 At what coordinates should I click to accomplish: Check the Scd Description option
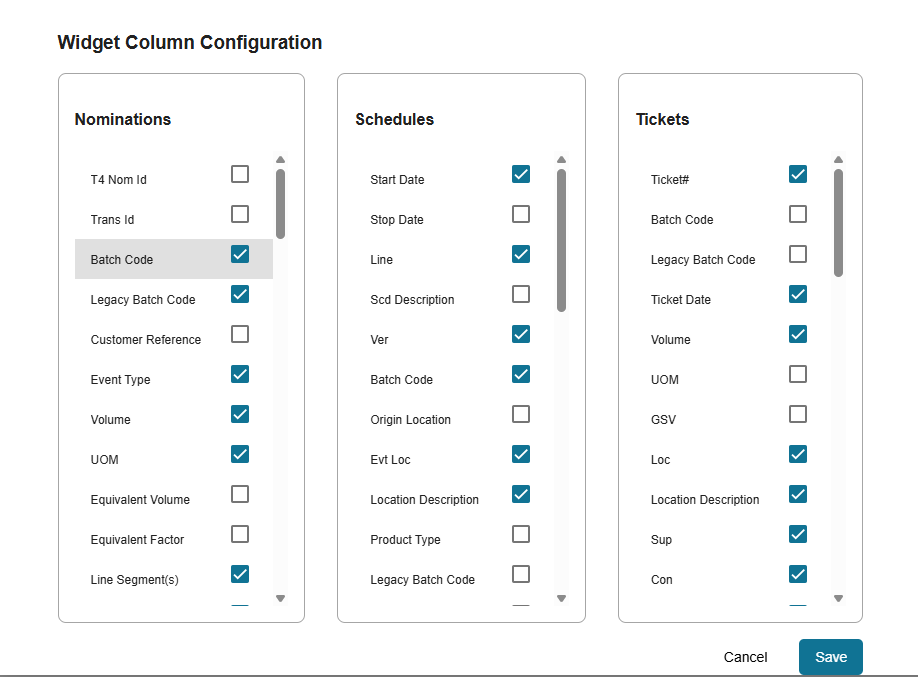pos(521,295)
